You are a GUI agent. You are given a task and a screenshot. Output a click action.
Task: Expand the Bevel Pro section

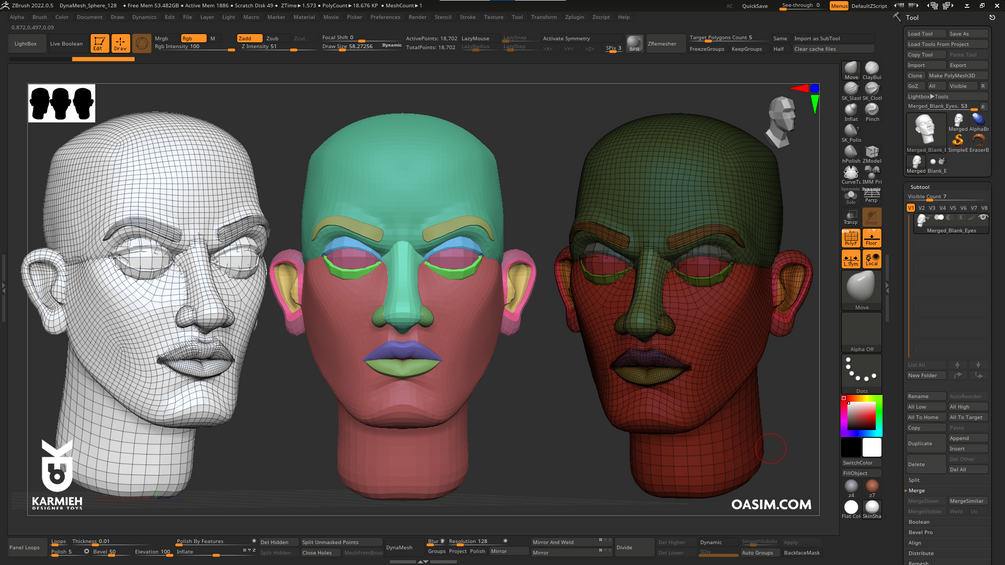tap(920, 532)
